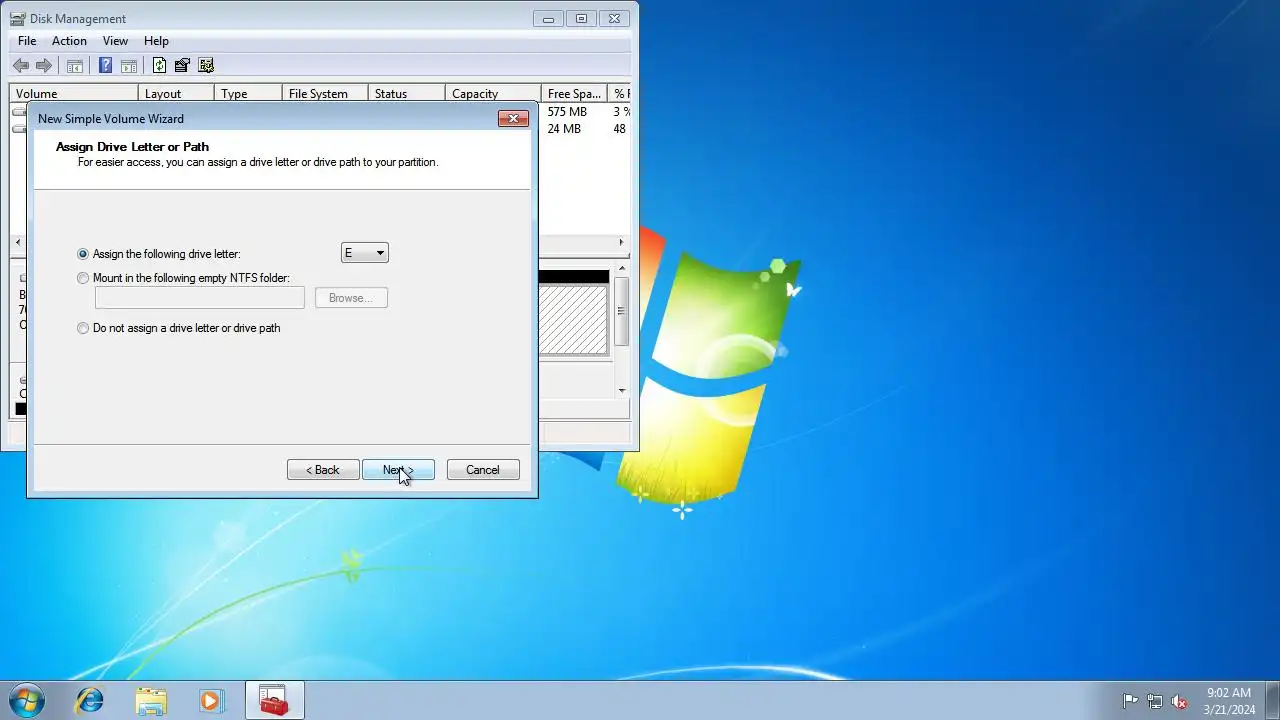
Task: Click the disabled Browse... button
Action: (x=351, y=298)
